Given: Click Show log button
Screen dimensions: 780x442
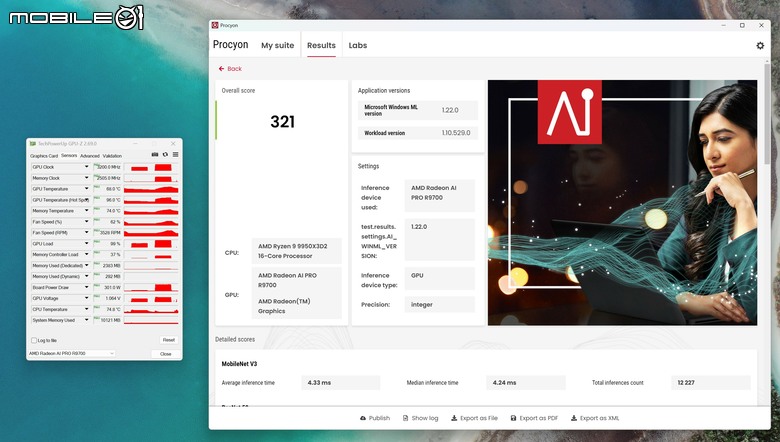Looking at the screenshot, I should point(420,418).
